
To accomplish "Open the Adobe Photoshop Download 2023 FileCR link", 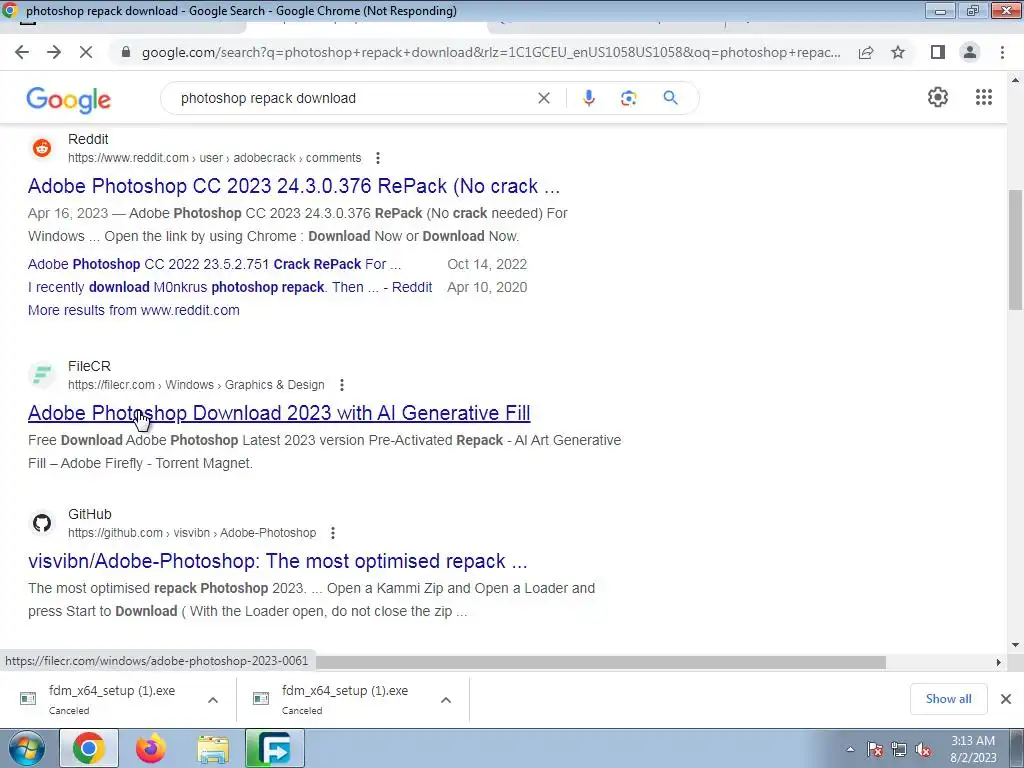I will 279,413.
